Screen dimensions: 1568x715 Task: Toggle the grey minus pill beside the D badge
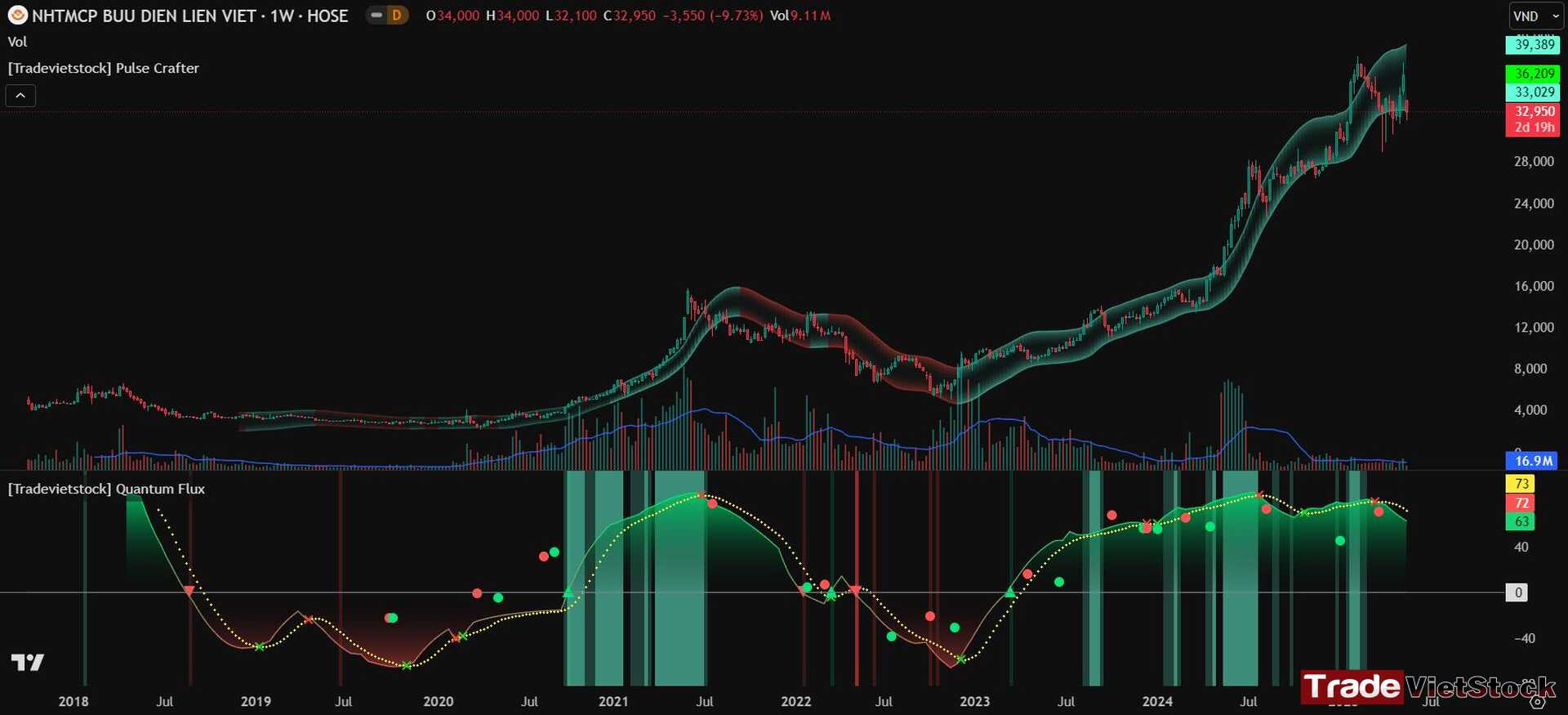[376, 16]
